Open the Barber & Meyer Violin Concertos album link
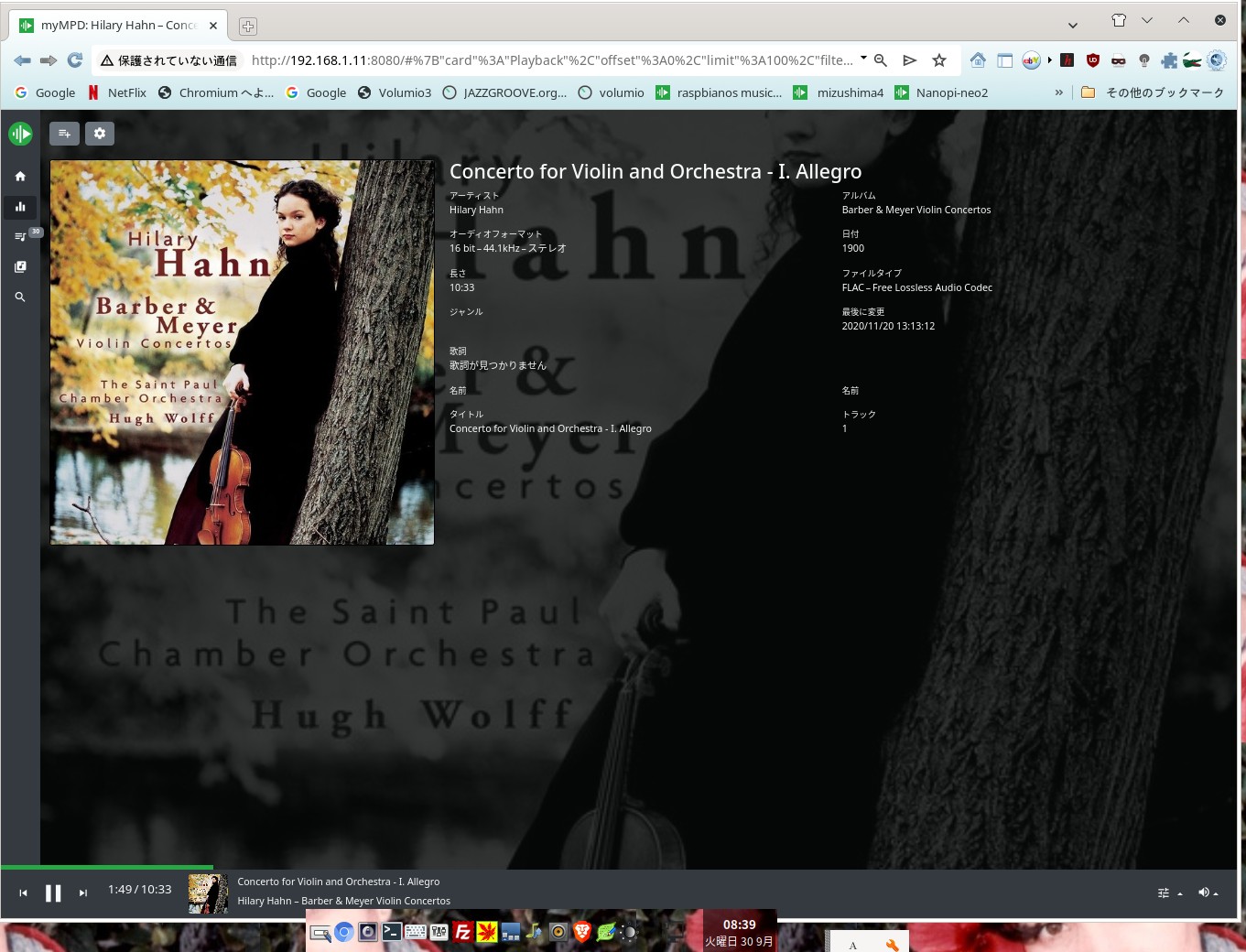Screen dimensions: 1246x952 916,210
